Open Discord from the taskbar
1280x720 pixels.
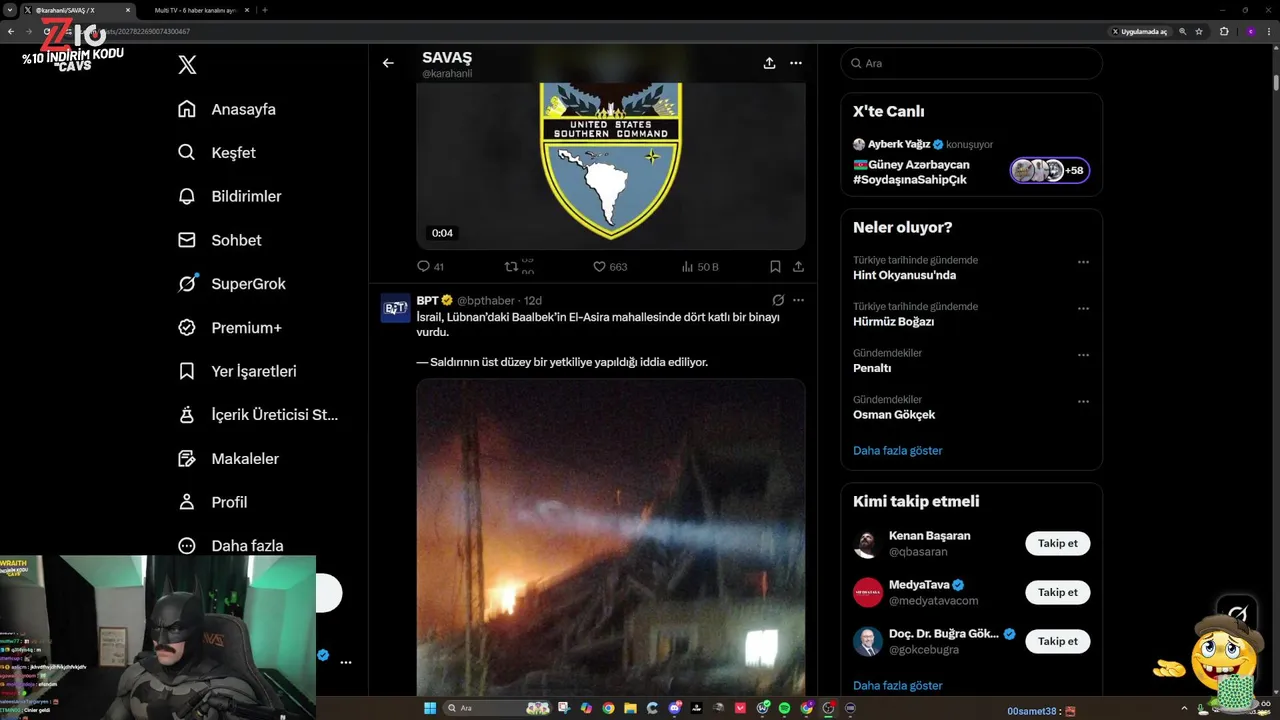click(x=675, y=708)
